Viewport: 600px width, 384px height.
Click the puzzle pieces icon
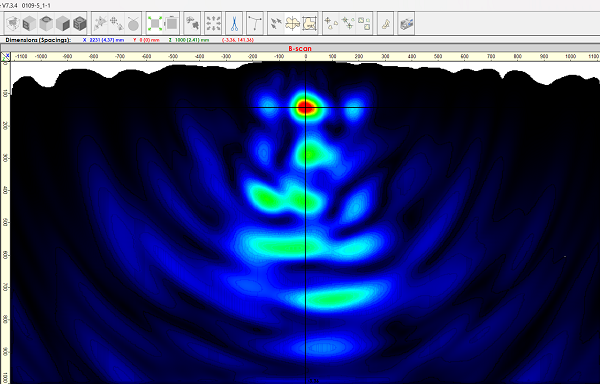pos(192,24)
